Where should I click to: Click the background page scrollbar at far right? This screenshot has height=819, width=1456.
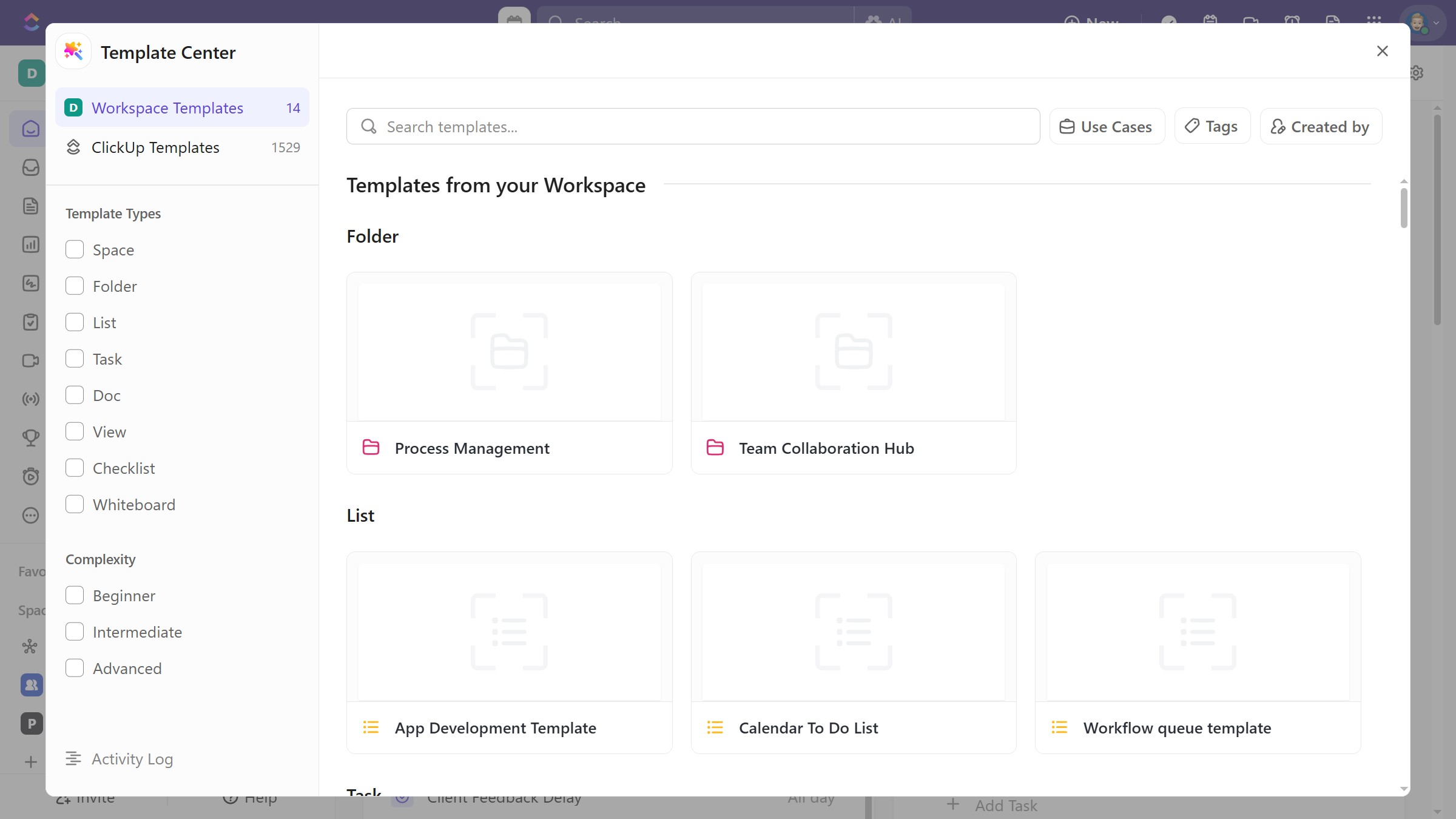pyautogui.click(x=1437, y=218)
